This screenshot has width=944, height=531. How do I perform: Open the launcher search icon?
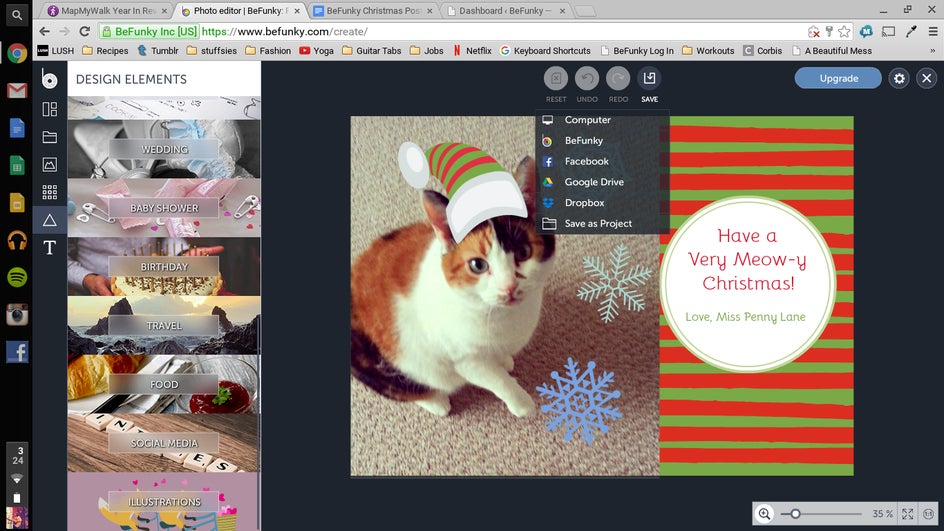[x=17, y=15]
